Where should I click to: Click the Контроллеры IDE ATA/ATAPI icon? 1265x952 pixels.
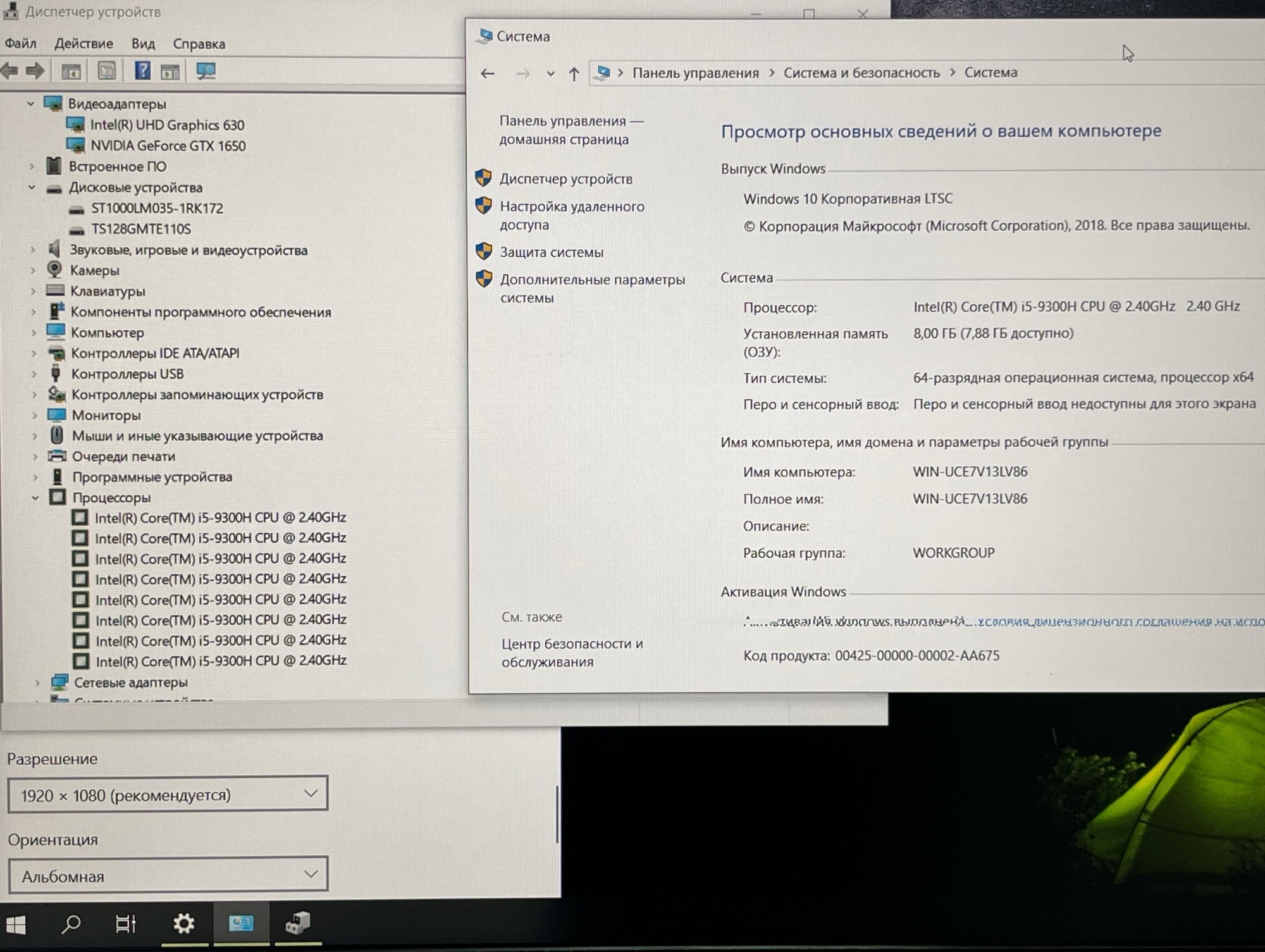point(56,353)
